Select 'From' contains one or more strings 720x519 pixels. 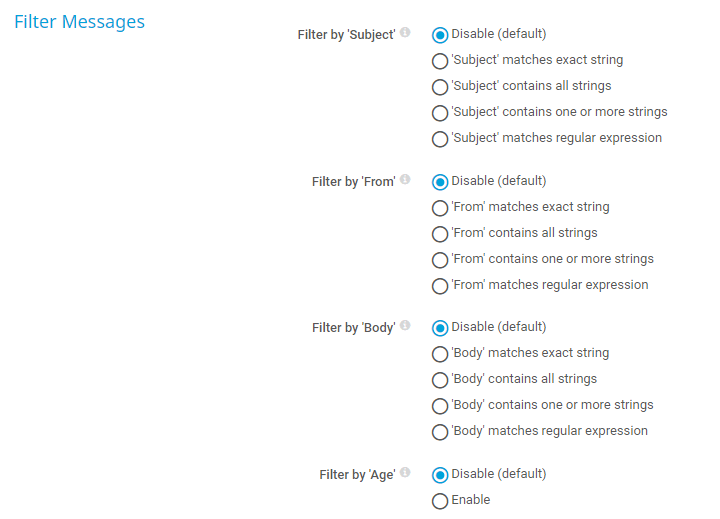[440, 260]
